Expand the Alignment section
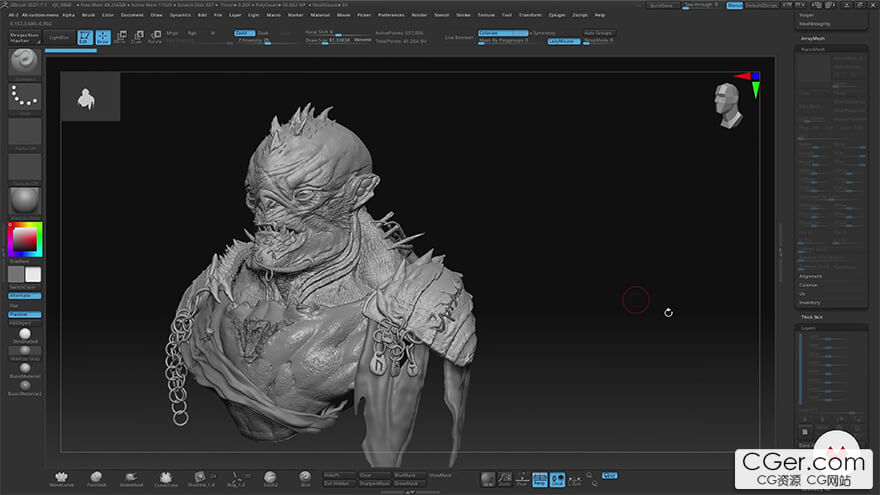Image resolution: width=880 pixels, height=495 pixels. pyautogui.click(x=810, y=277)
